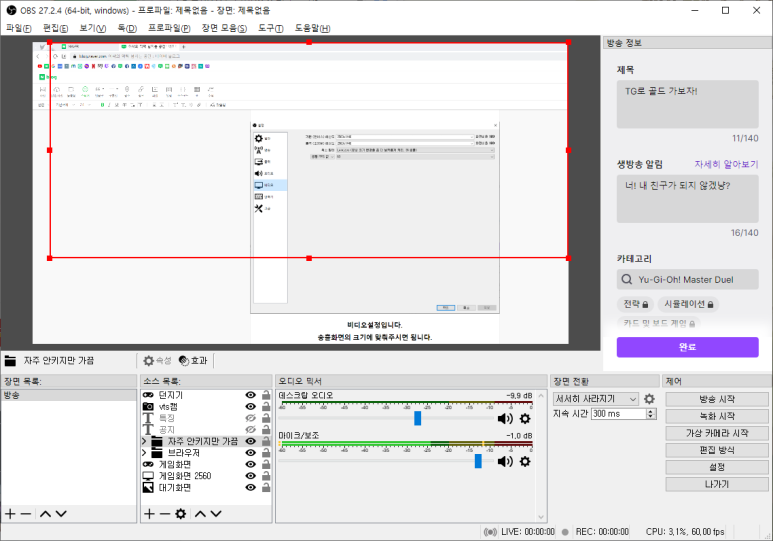773x541 pixels.
Task: Click the 카테고리 search field
Action: (687, 279)
